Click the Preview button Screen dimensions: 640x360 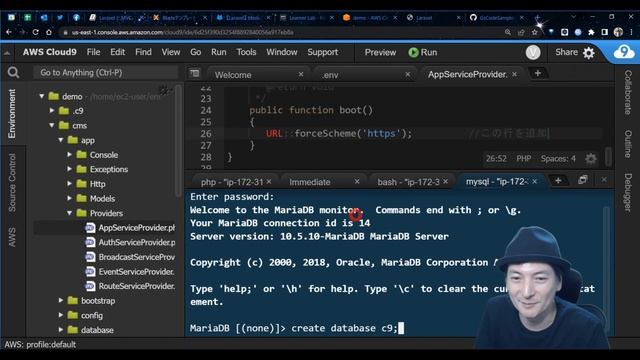(380, 52)
